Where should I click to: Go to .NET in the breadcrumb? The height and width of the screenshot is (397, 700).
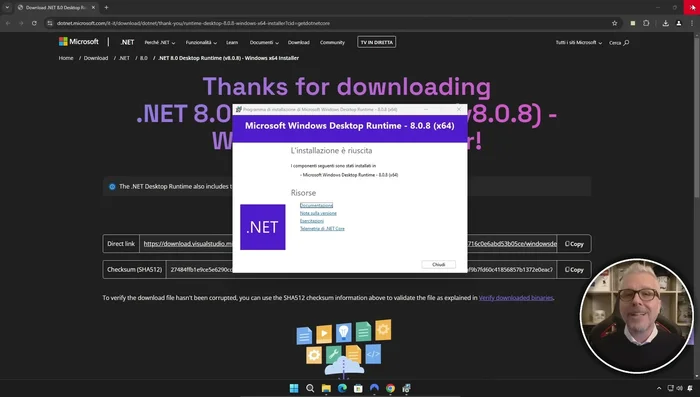point(124,58)
